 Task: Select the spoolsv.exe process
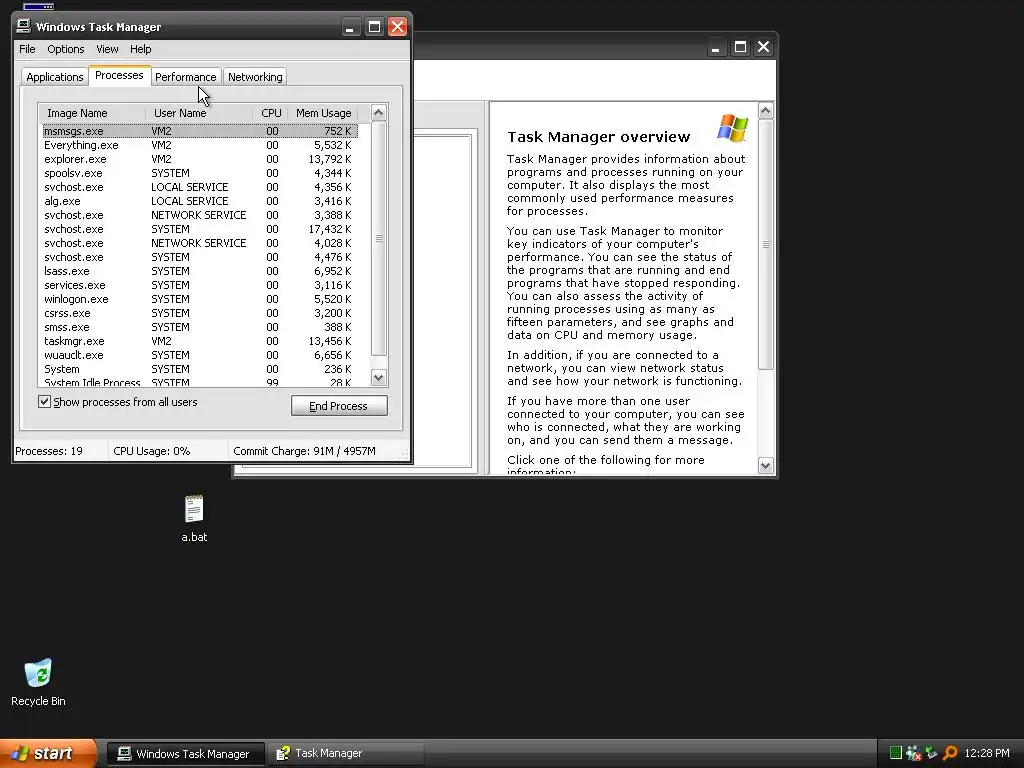pos(200,173)
